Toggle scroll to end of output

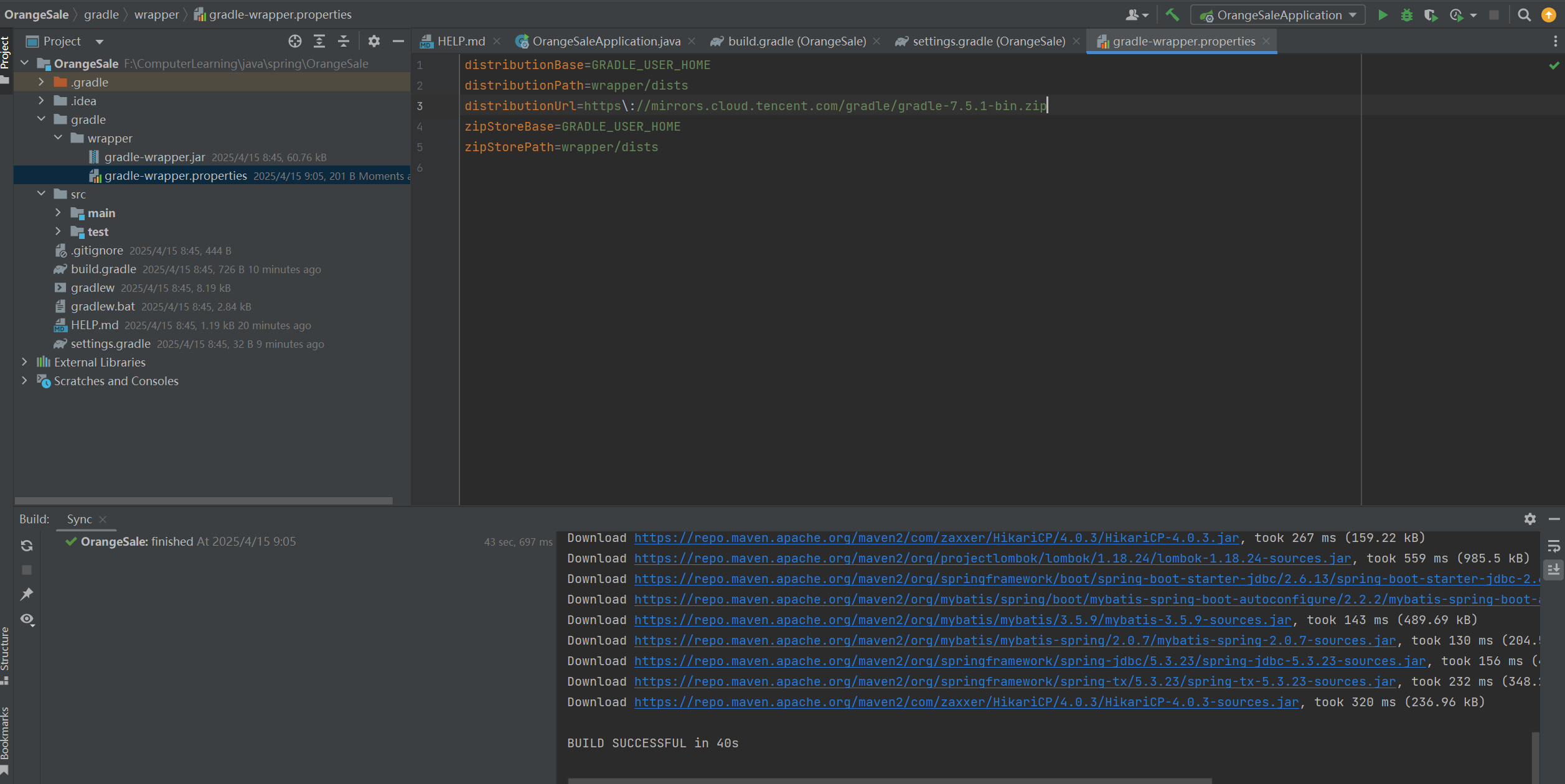[1554, 569]
